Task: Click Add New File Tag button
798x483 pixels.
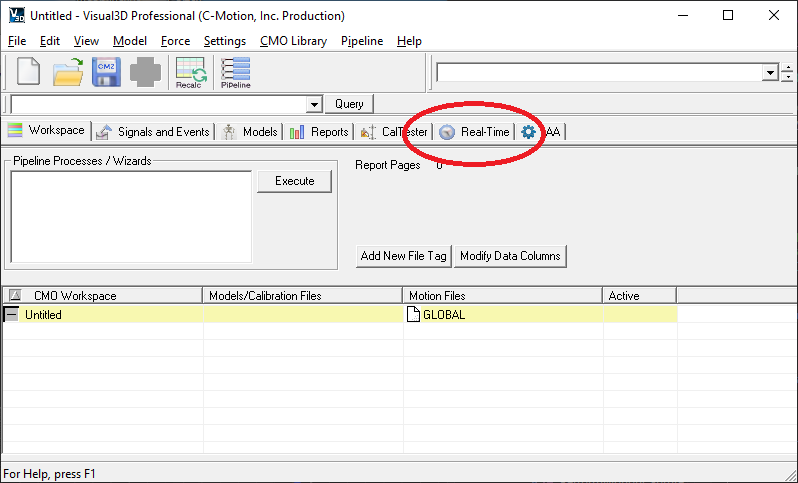Action: pos(404,256)
